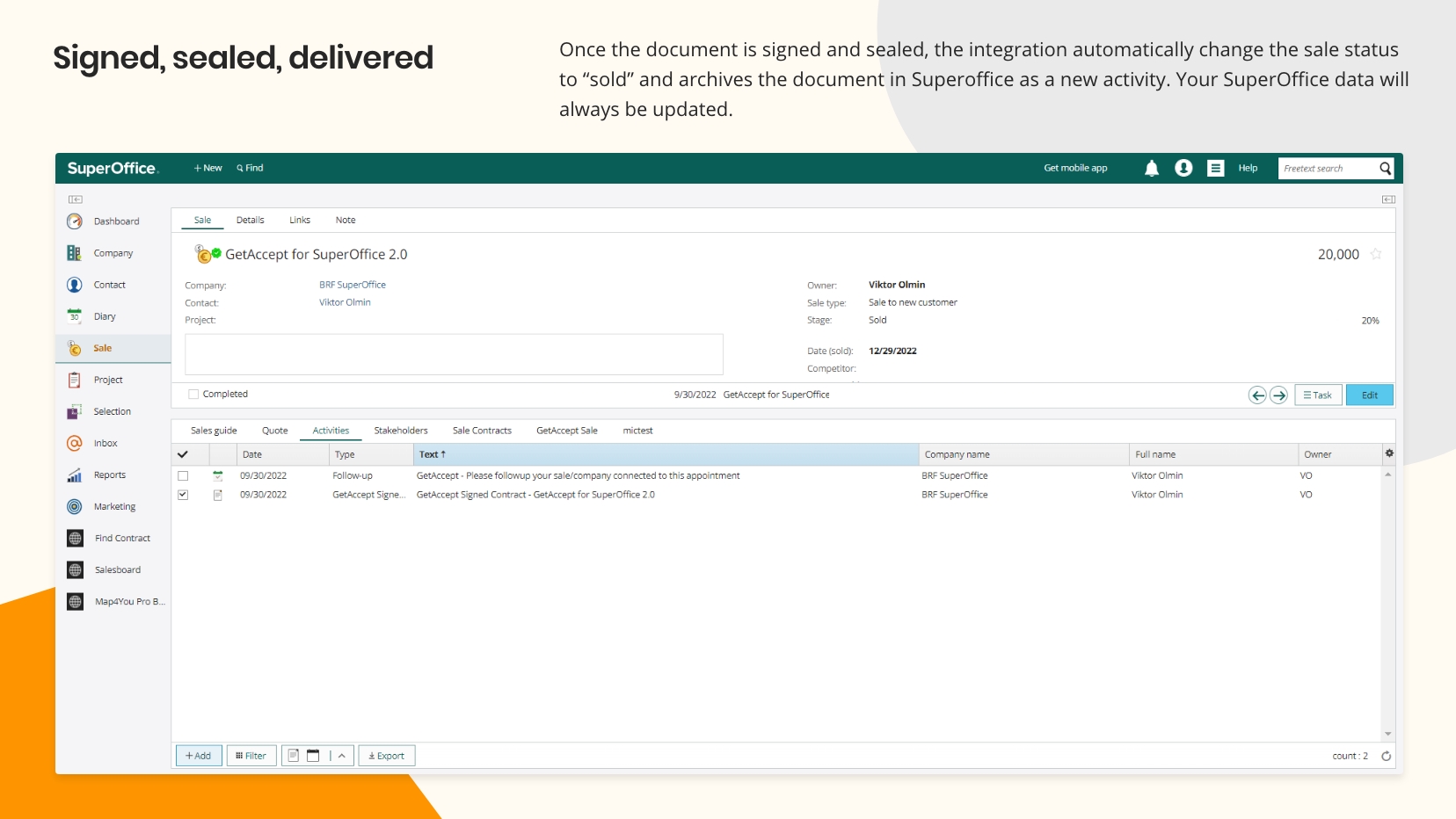1456x819 pixels.
Task: Toggle the Completed checkbox
Action: (193, 395)
